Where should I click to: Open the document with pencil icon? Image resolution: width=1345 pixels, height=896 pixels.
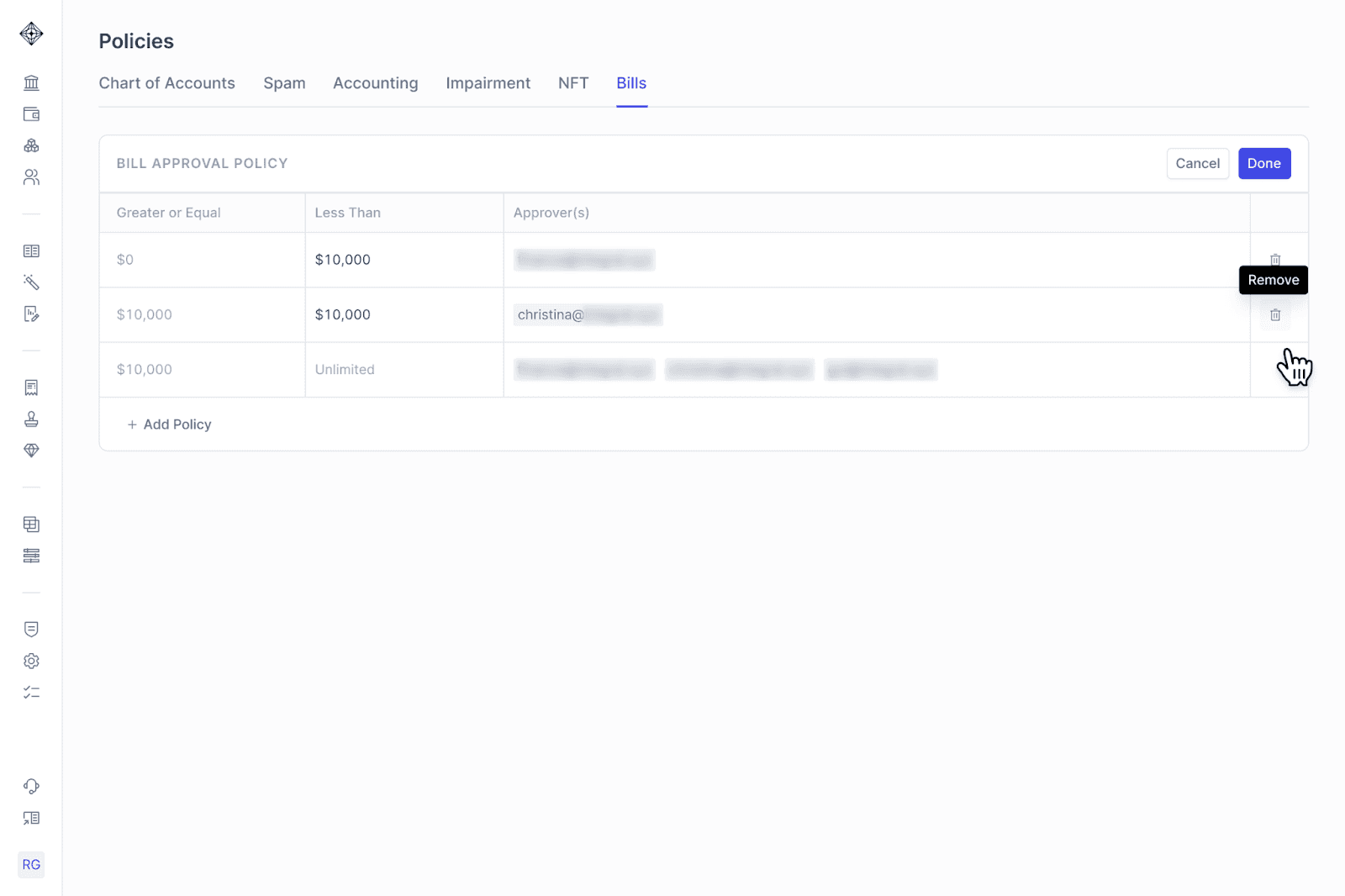31,314
